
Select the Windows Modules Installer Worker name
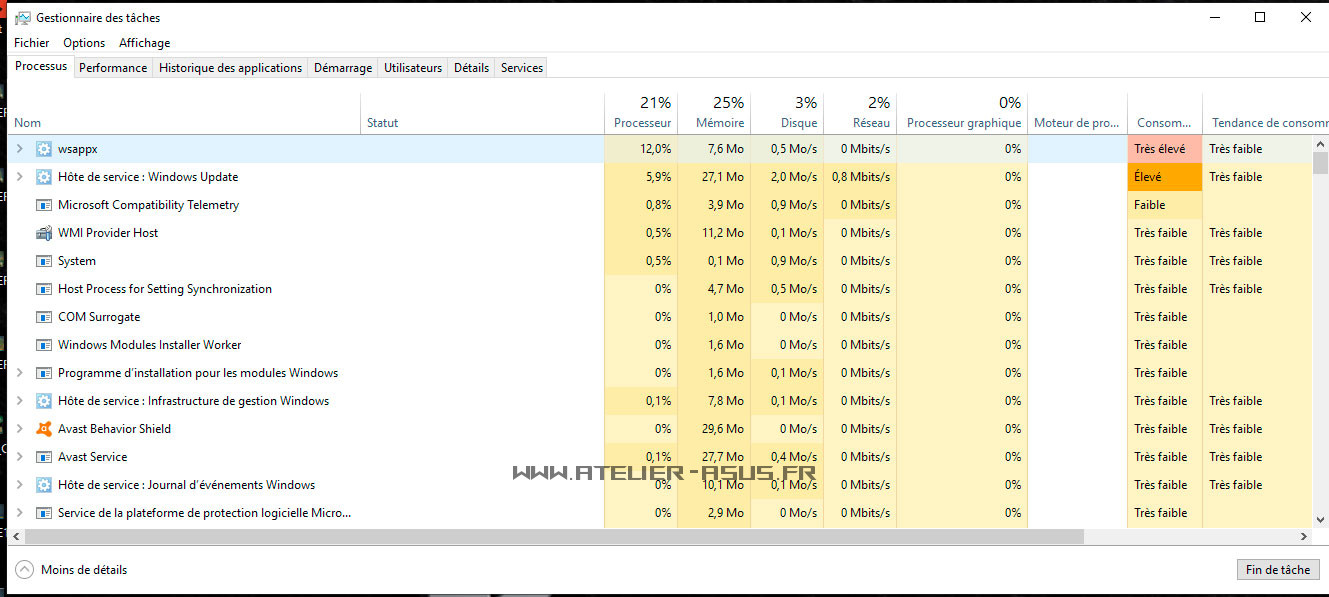click(150, 345)
